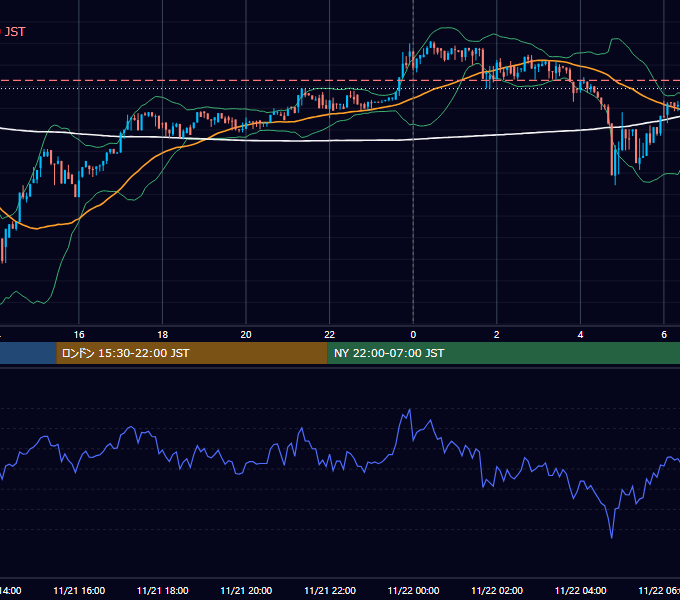Click the 0 midnight label on the time axis
Screen dimensions: 680x600
[x=413, y=335]
